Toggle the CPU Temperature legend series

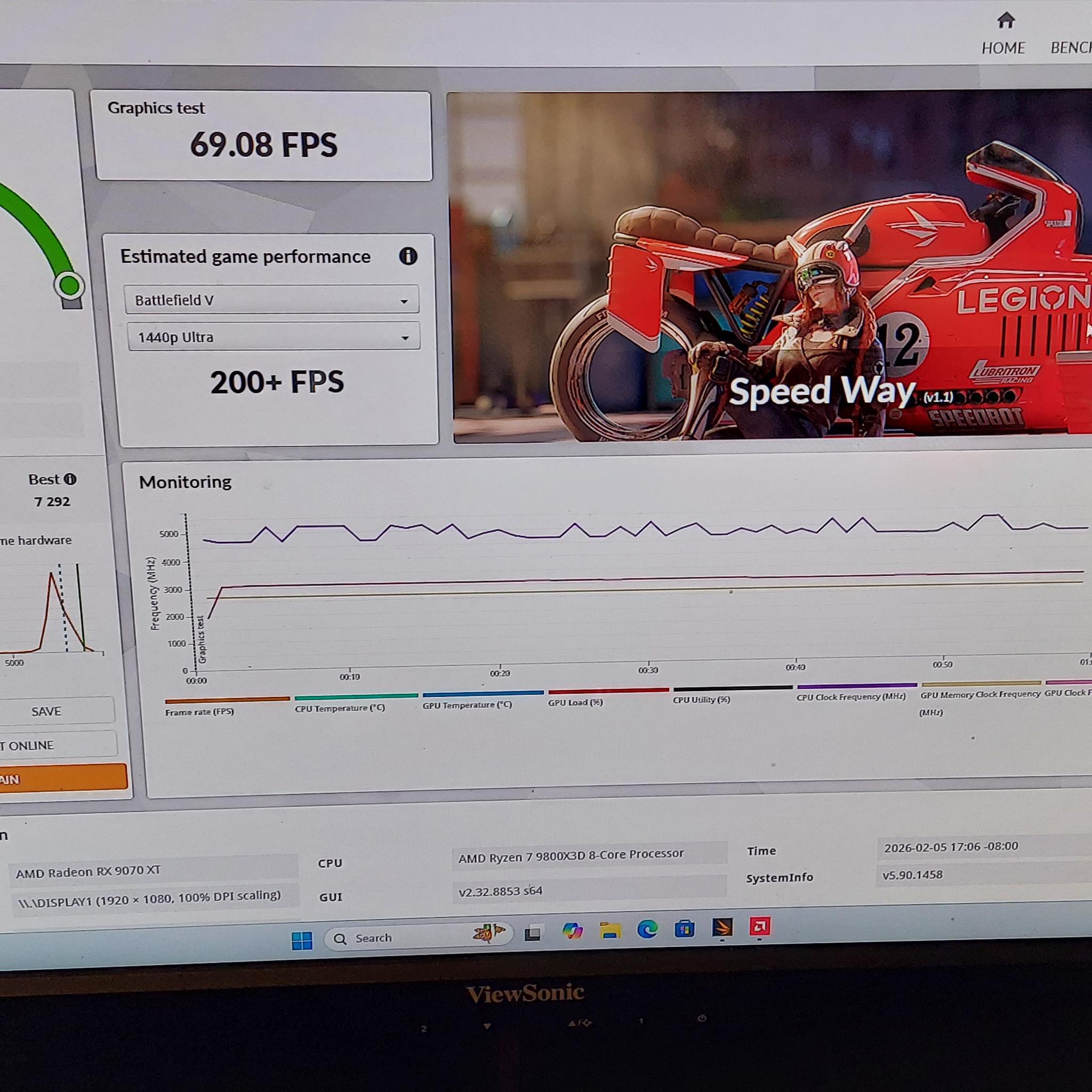356,703
